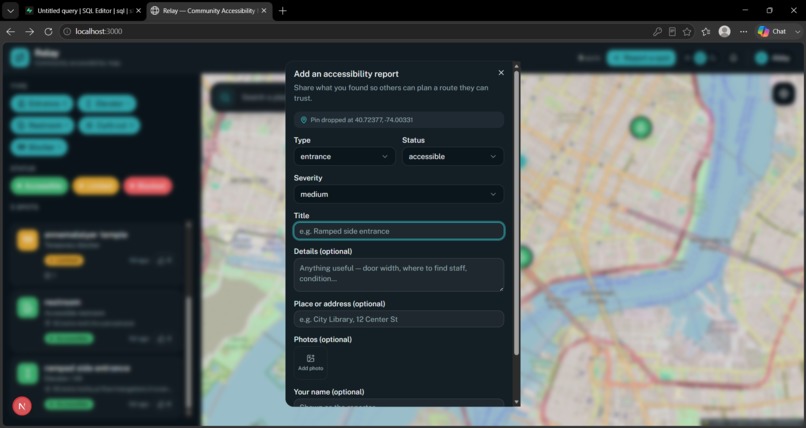Select the Relay Community Accessibility tab
This screenshot has height=428, width=806.
(209, 11)
